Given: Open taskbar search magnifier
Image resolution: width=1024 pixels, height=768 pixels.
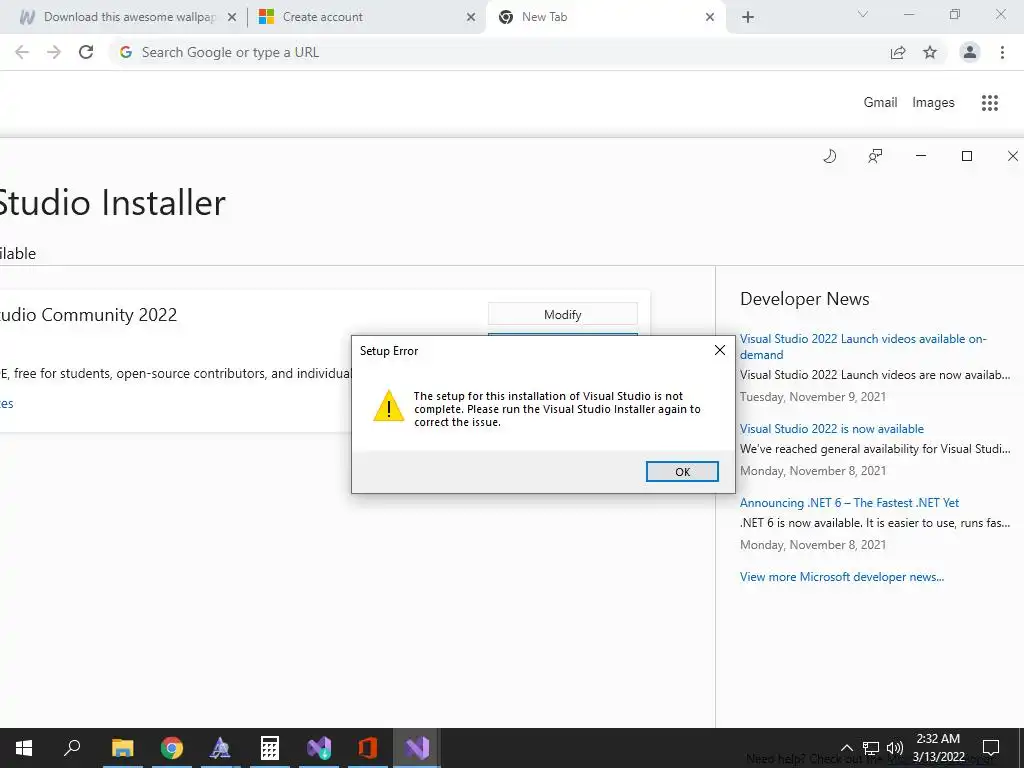Looking at the screenshot, I should 72,748.
